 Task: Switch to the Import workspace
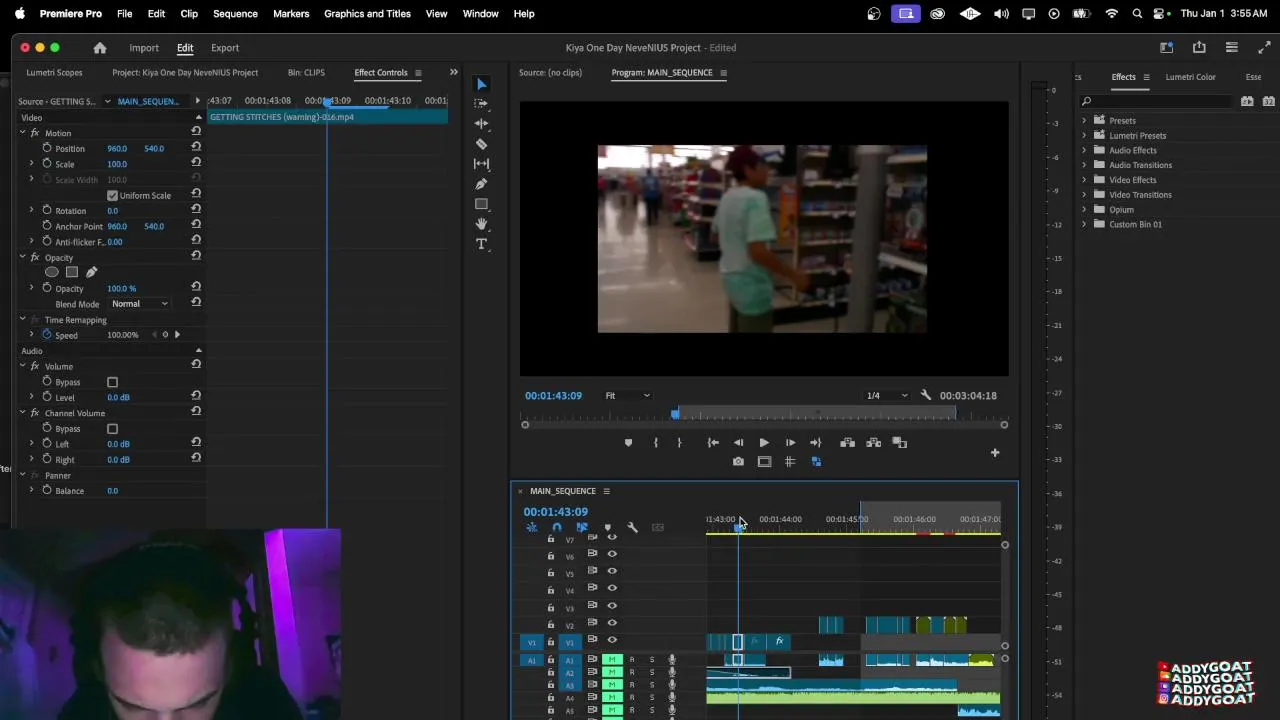144,48
